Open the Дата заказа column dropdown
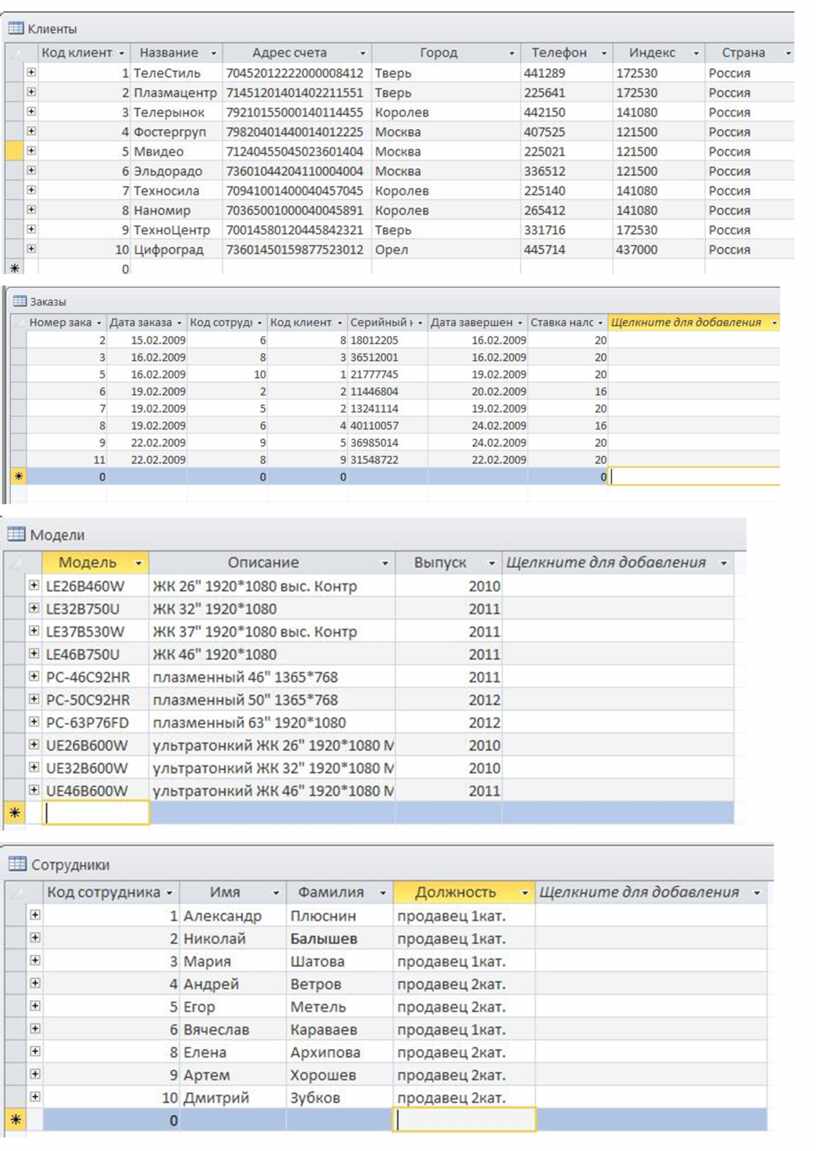 tap(179, 322)
